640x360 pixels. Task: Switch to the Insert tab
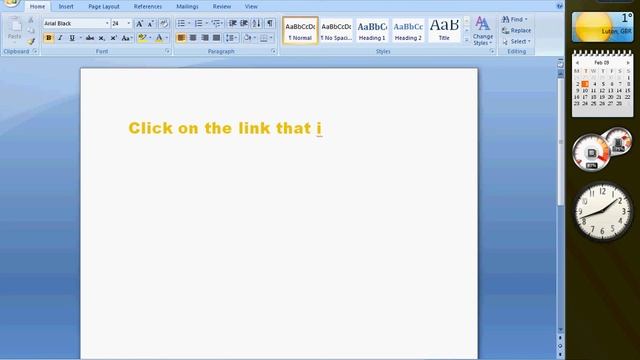(66, 7)
